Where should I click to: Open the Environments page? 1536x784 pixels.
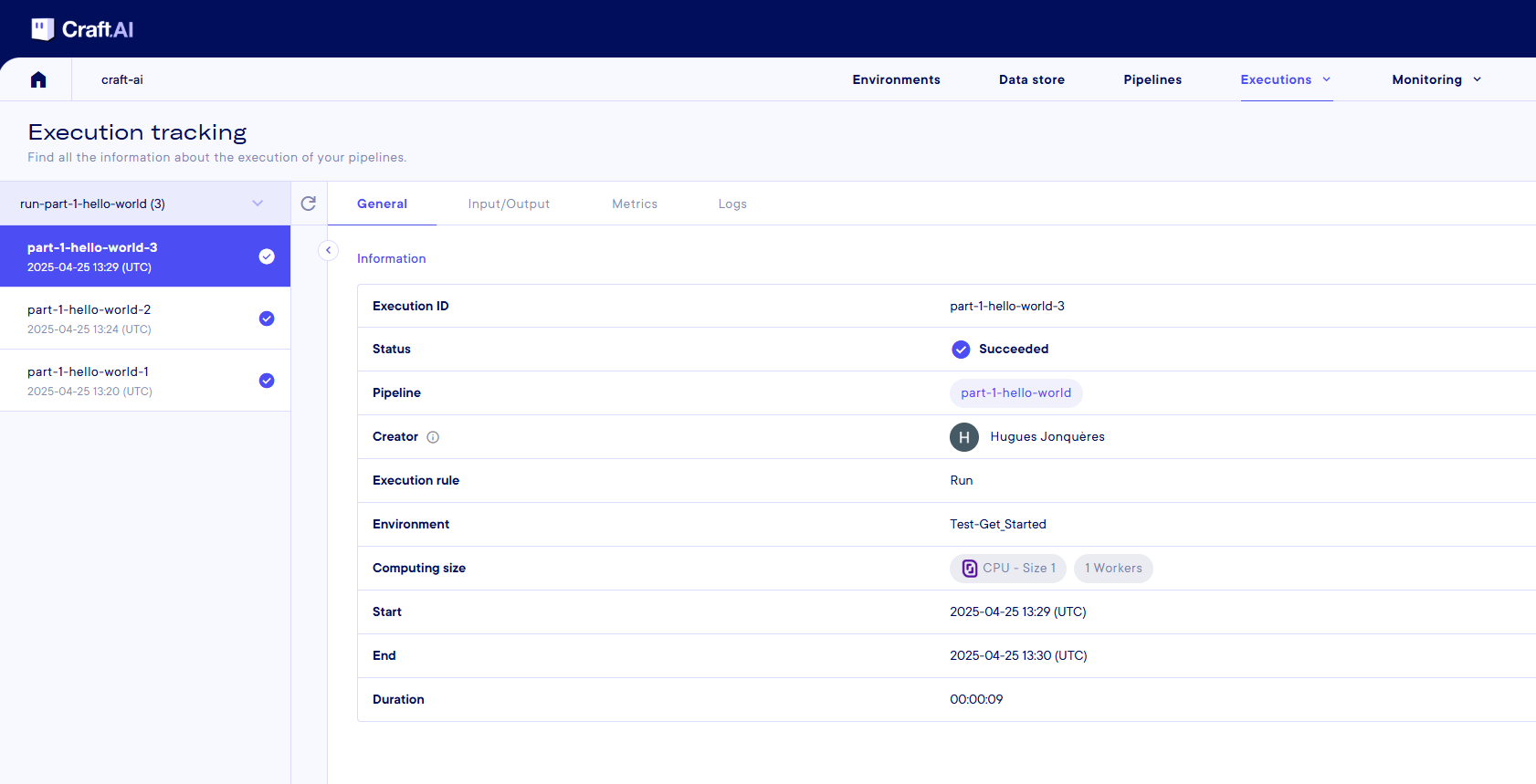click(x=896, y=79)
